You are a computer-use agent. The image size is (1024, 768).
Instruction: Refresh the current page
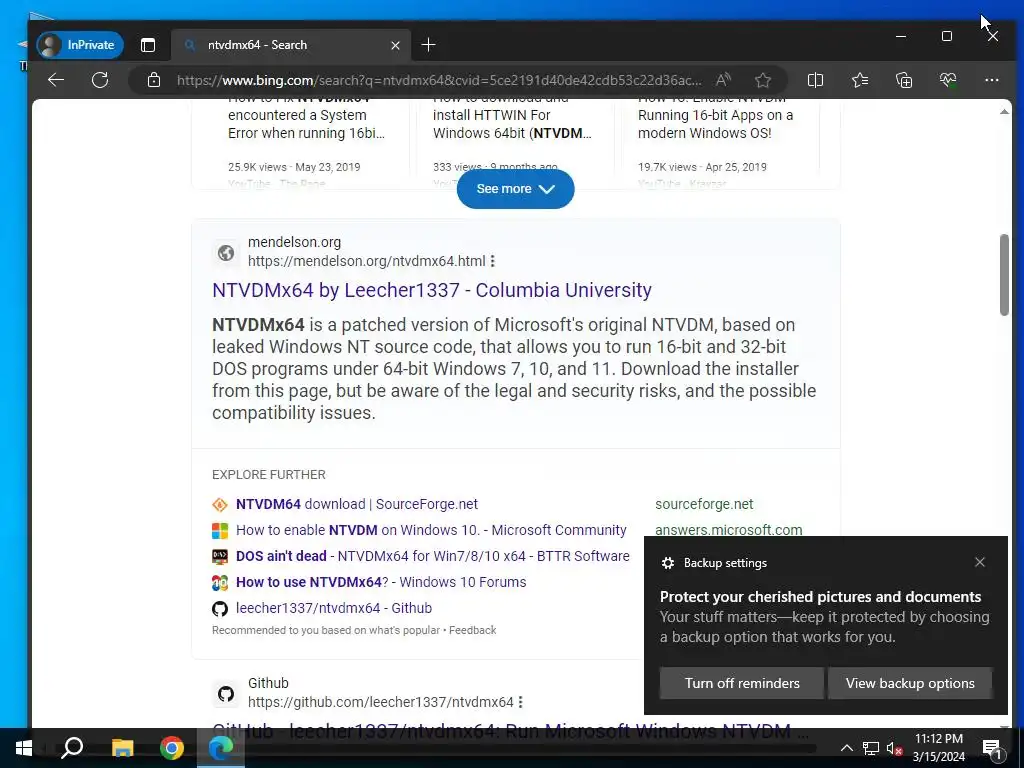tap(100, 80)
